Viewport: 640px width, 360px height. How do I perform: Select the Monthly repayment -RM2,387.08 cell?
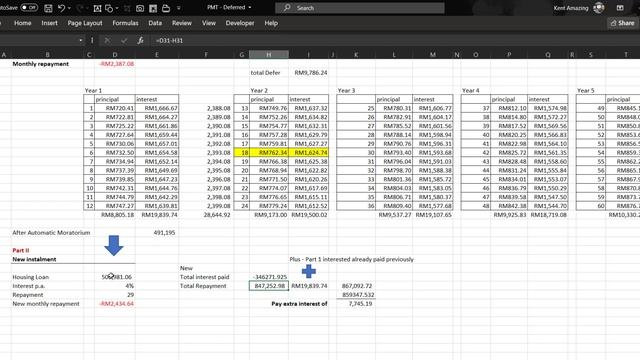coord(115,64)
